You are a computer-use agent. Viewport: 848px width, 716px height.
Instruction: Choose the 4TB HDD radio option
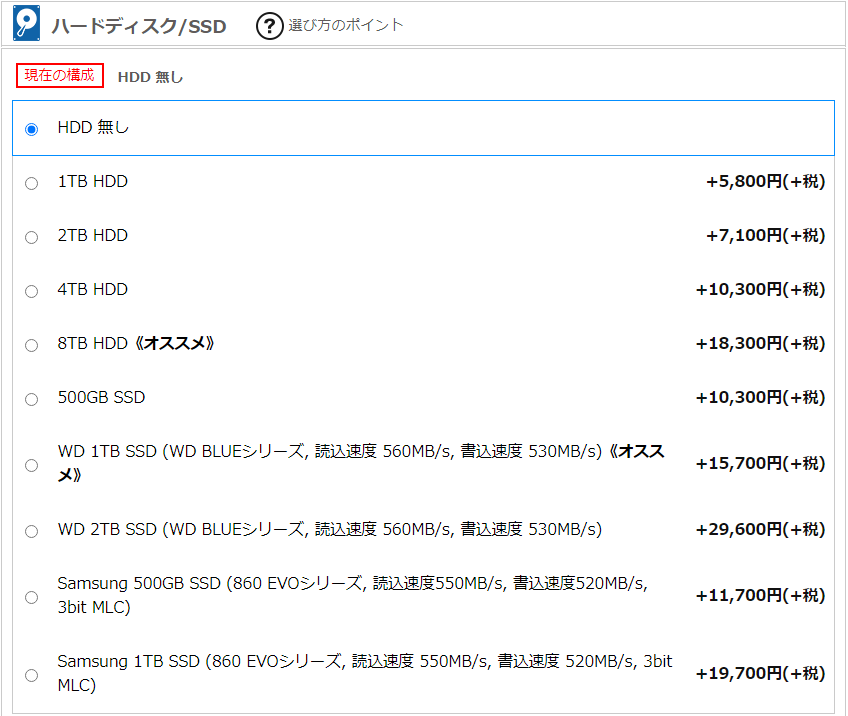[x=31, y=291]
